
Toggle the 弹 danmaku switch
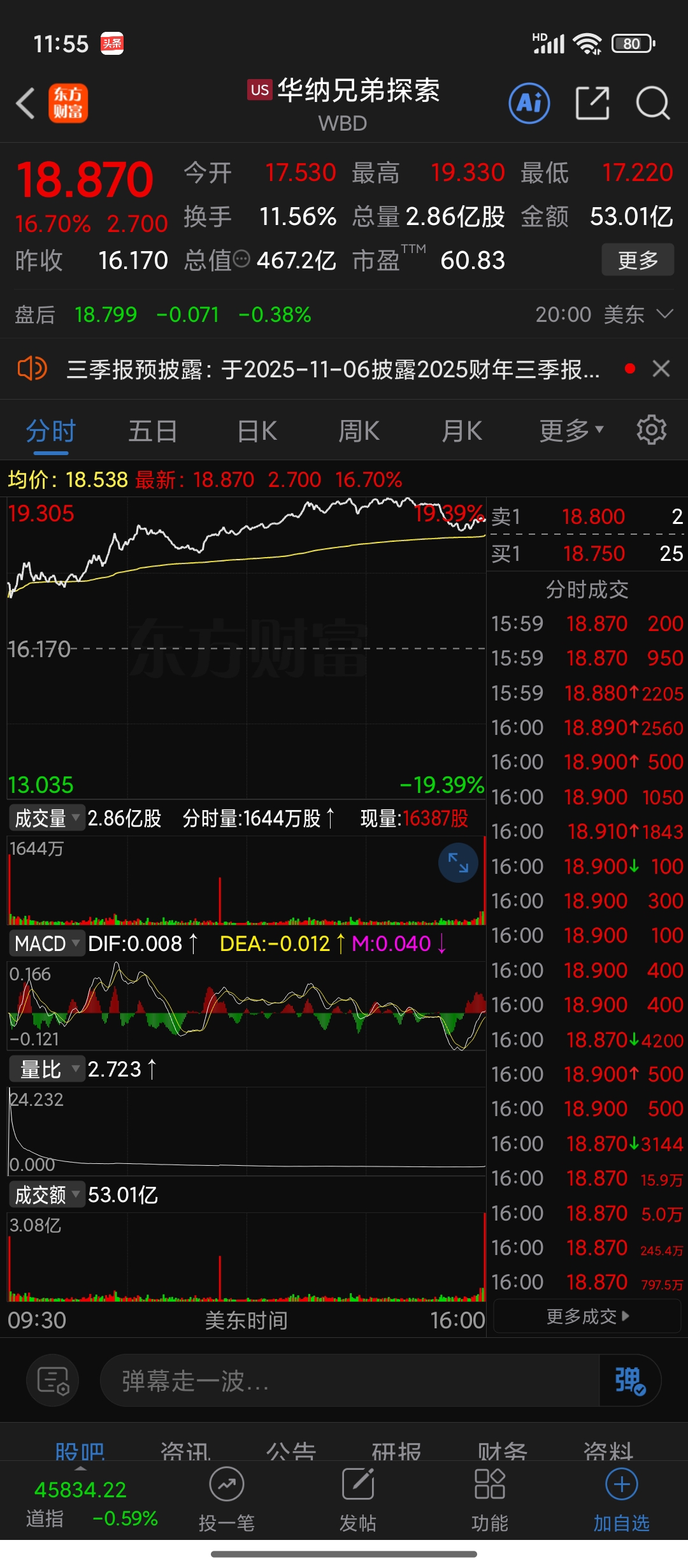click(630, 1381)
